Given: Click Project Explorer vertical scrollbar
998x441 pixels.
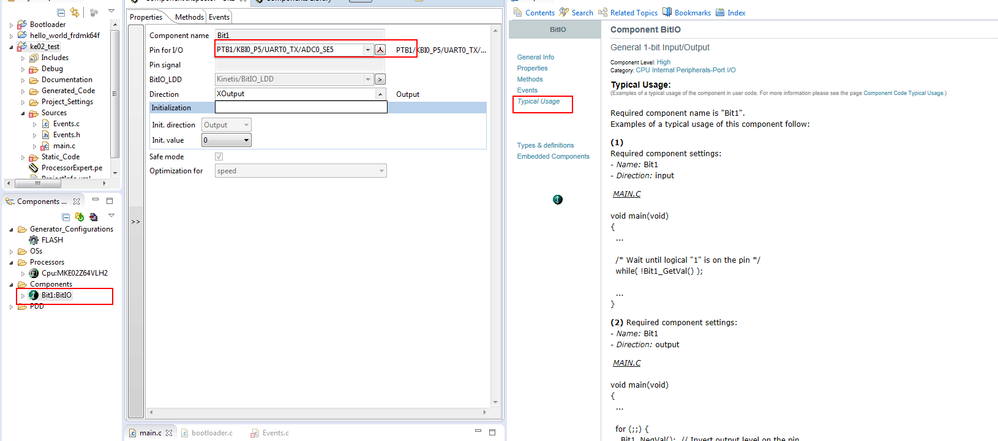Looking at the screenshot, I should (x=115, y=92).
